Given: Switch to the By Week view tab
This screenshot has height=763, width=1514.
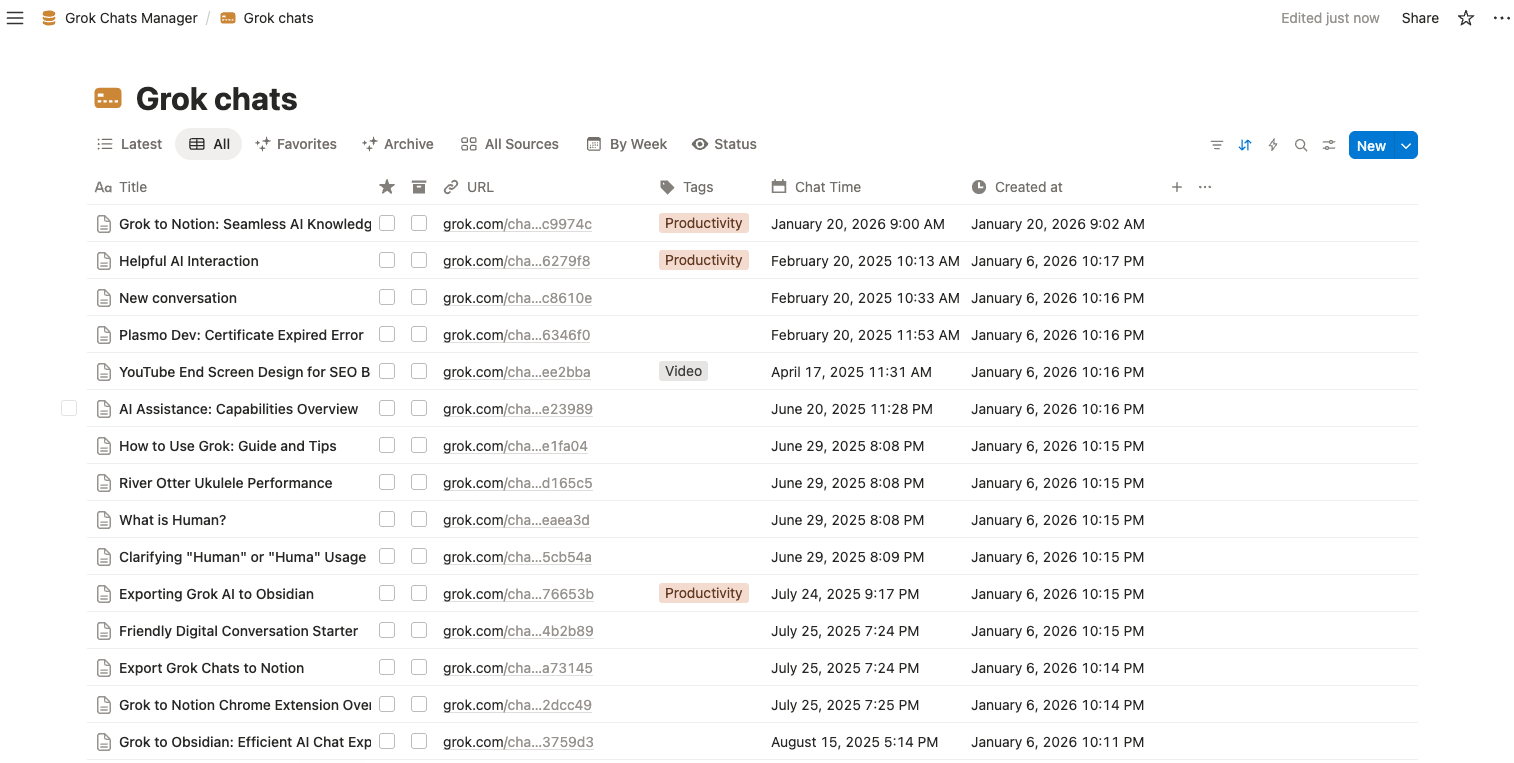Looking at the screenshot, I should (627, 144).
